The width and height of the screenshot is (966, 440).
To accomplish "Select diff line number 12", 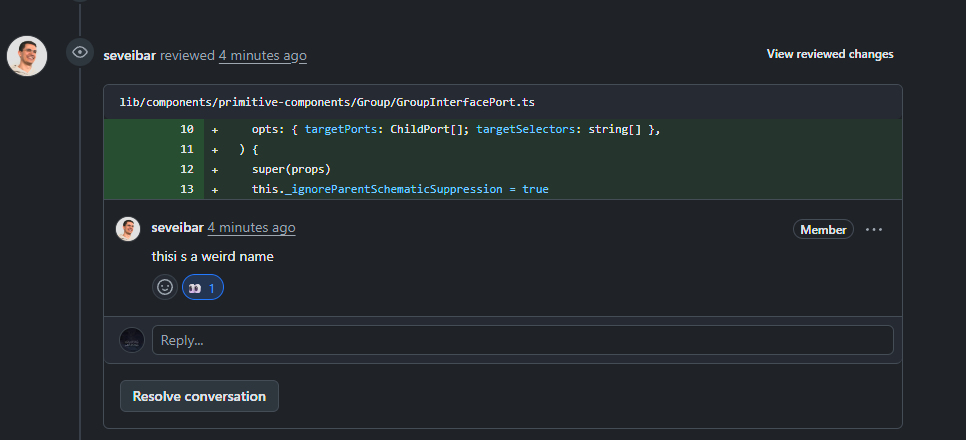I will coord(187,169).
